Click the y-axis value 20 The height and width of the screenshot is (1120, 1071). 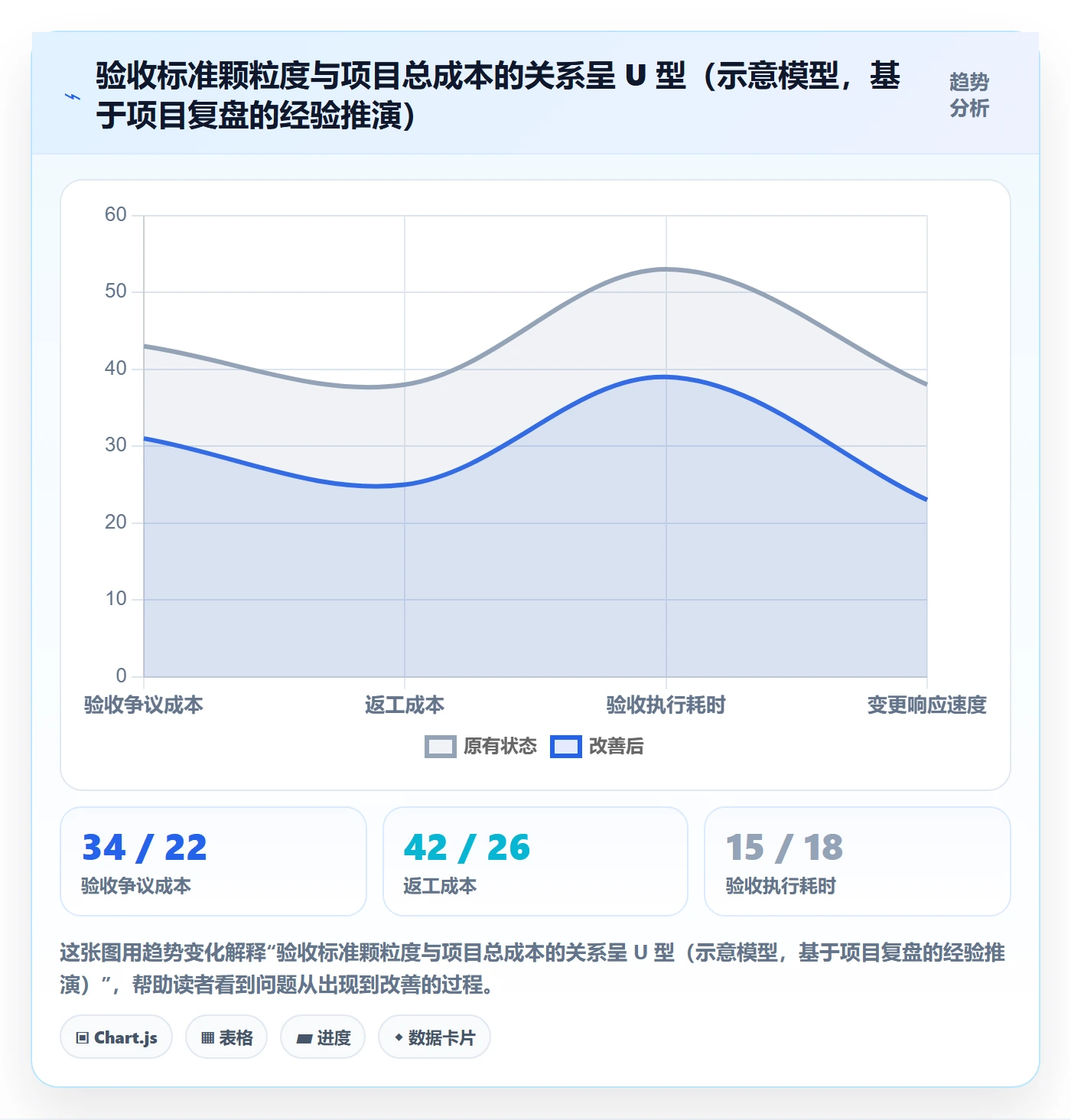pos(116,523)
